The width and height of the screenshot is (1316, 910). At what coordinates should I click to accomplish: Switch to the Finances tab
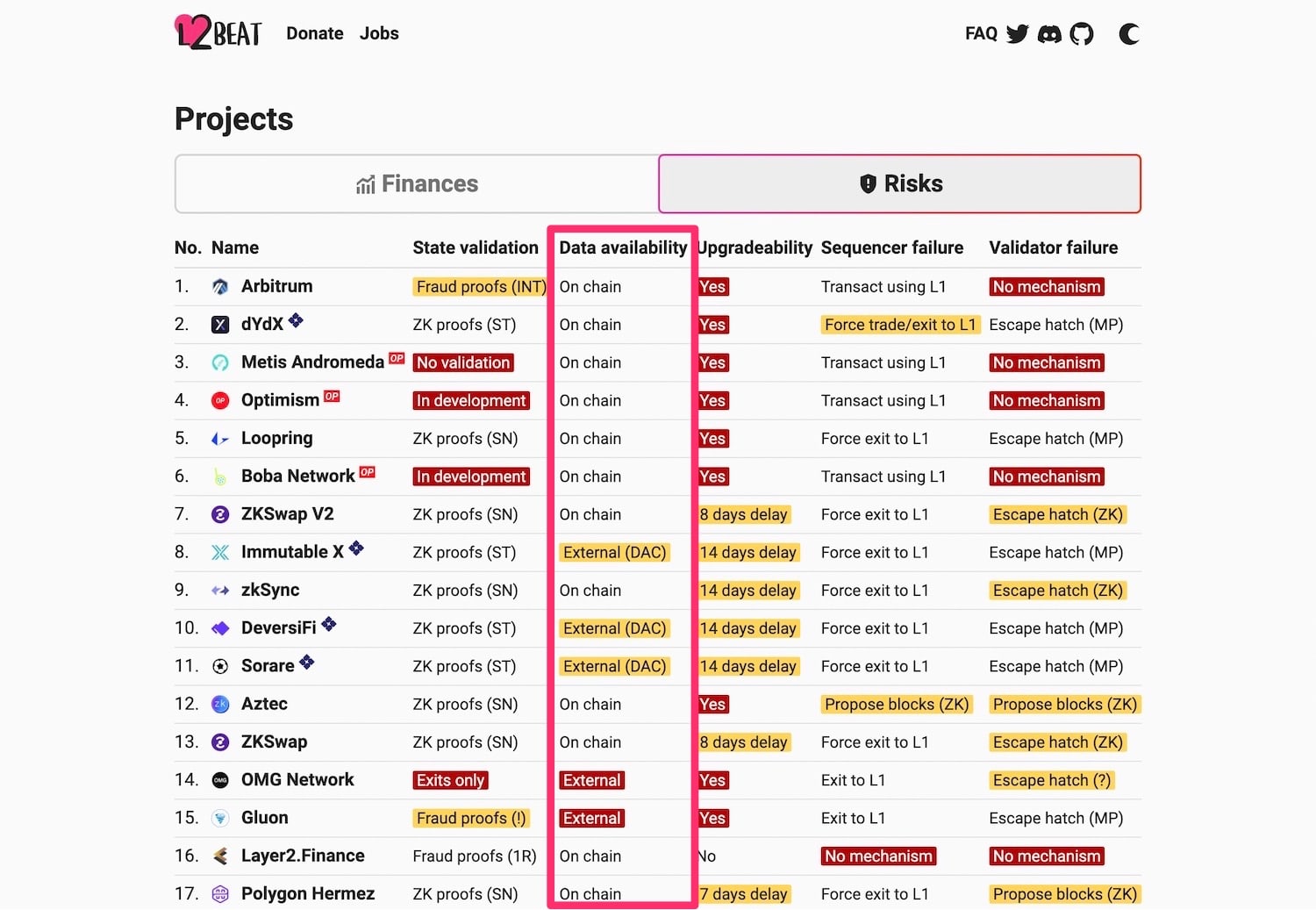[x=417, y=184]
